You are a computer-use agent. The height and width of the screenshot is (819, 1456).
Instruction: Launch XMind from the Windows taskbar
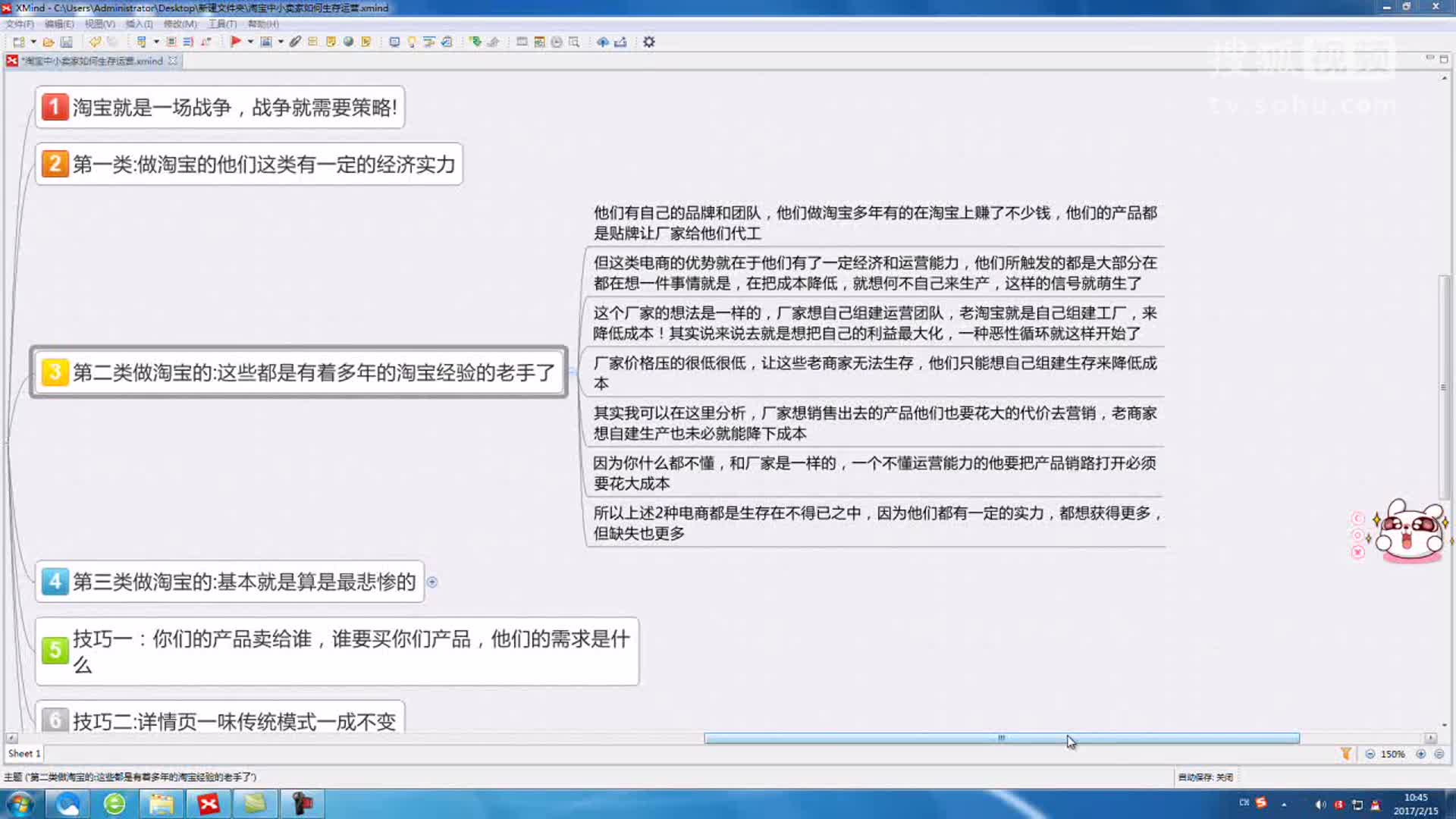(x=209, y=803)
